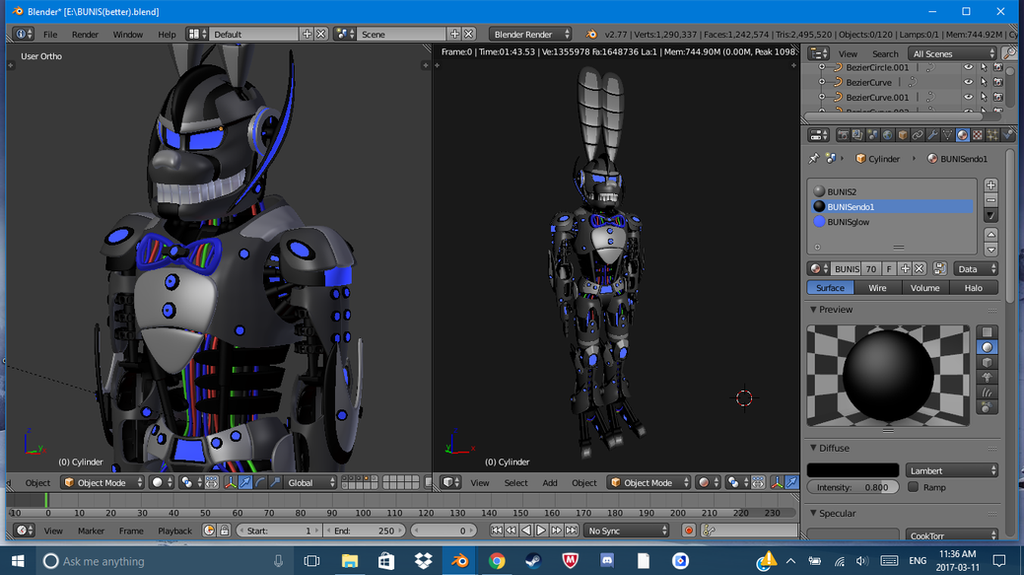This screenshot has width=1024, height=575.
Task: Open the Texture checkerboard tab
Action: pyautogui.click(x=978, y=135)
